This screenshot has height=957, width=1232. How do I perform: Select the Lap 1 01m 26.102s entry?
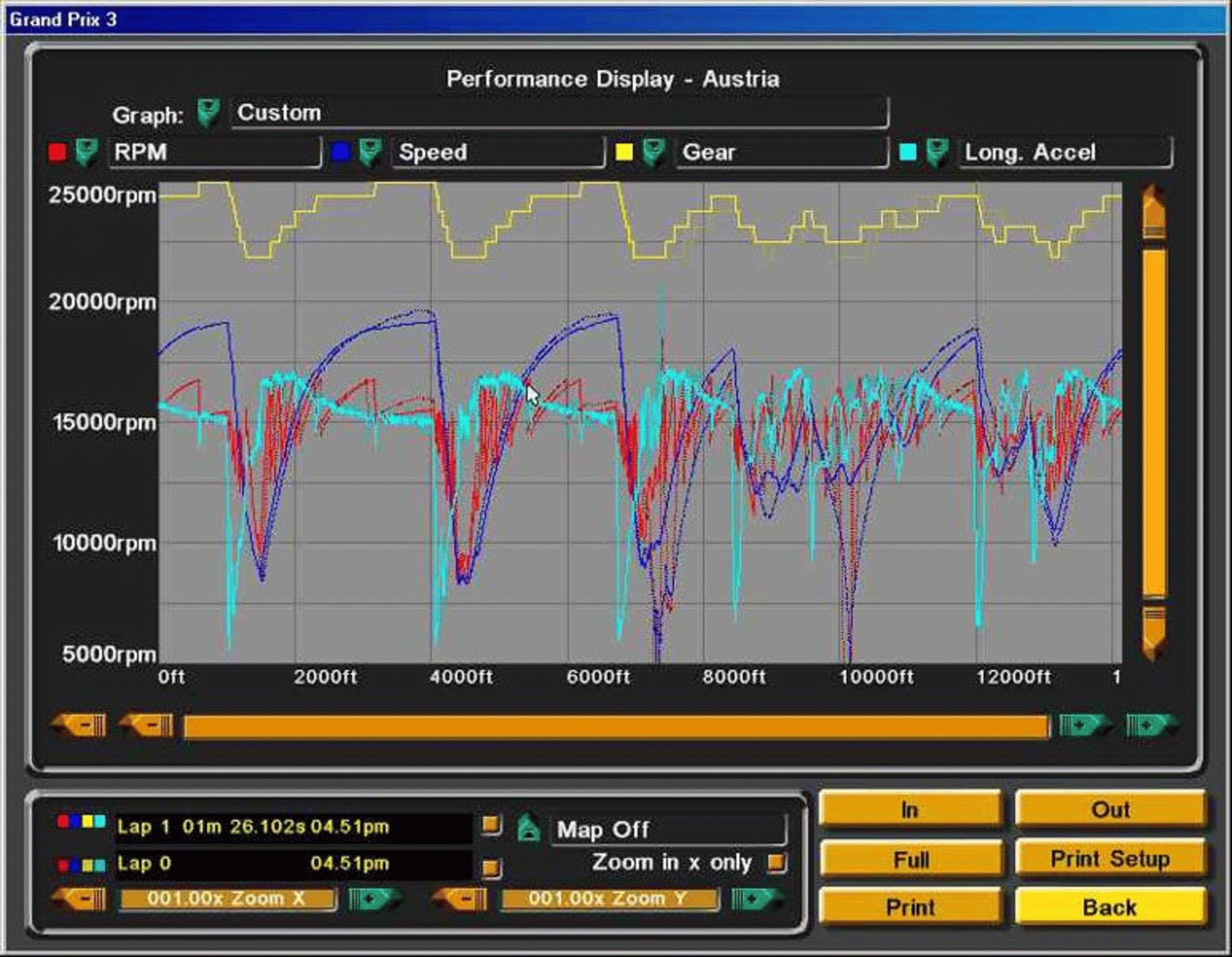pos(292,828)
